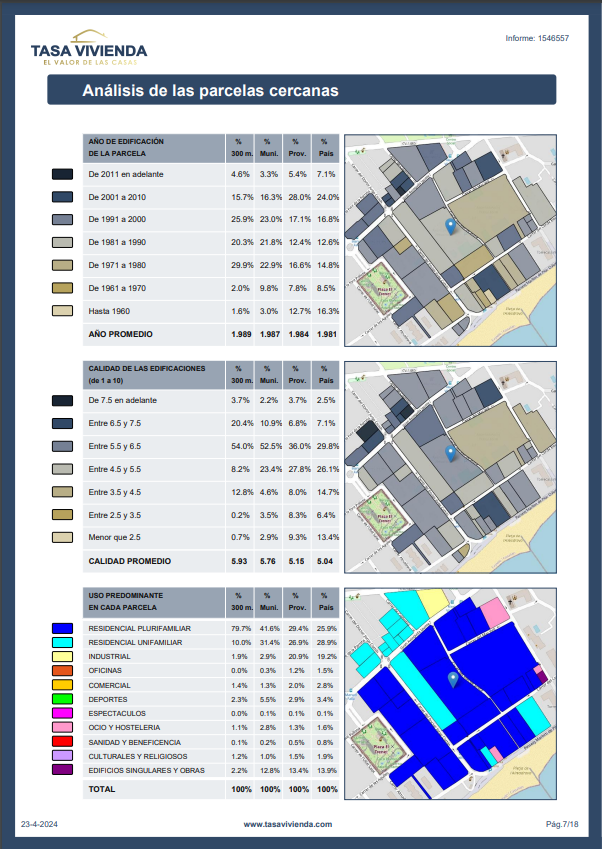Image resolution: width=602 pixels, height=849 pixels.
Task: Click the 'De 1971 a 1980' label
Action: point(117,265)
